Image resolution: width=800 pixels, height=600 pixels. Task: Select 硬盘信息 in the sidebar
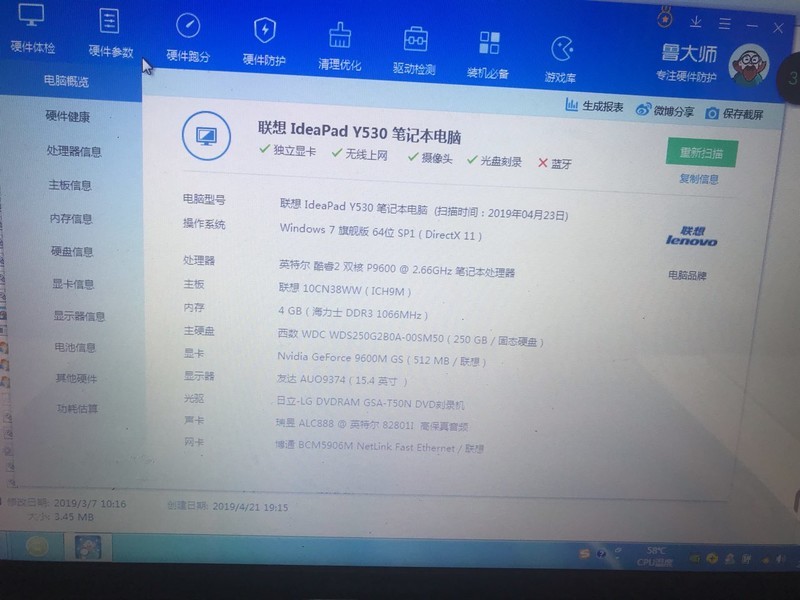[x=72, y=251]
